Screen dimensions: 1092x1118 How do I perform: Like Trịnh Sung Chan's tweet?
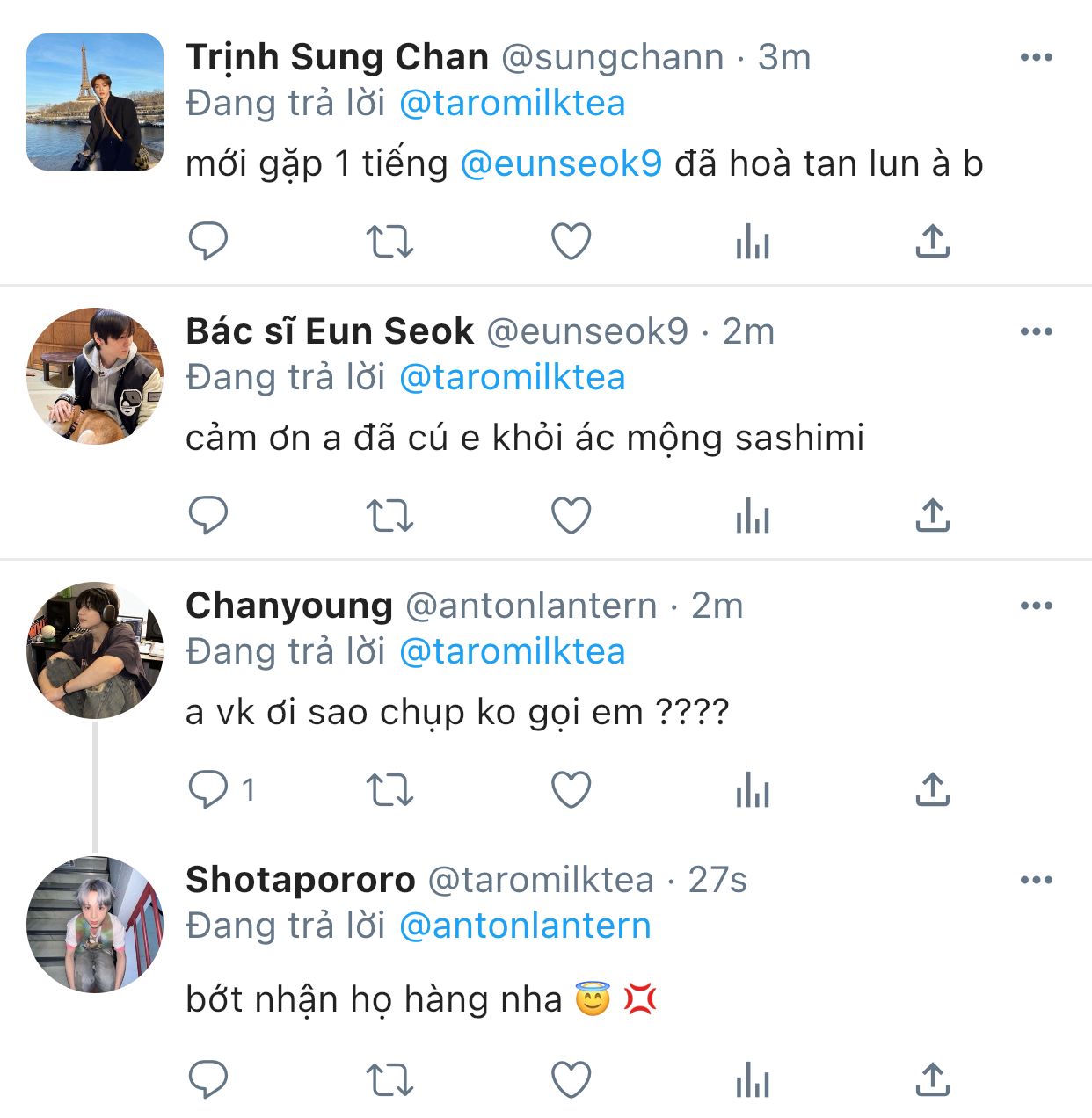coord(571,241)
